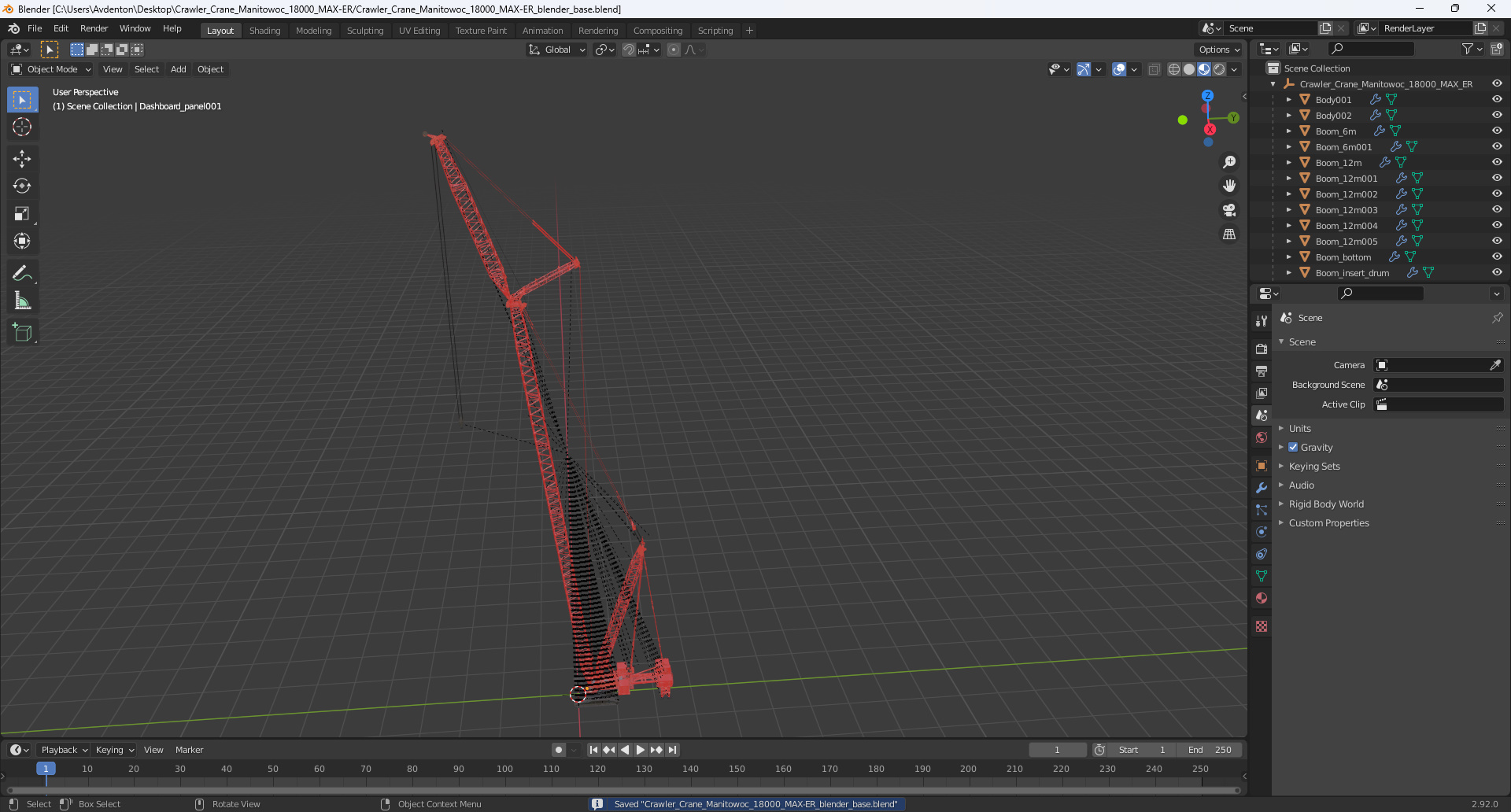Open the Modifier properties wrench tab

point(1262,488)
